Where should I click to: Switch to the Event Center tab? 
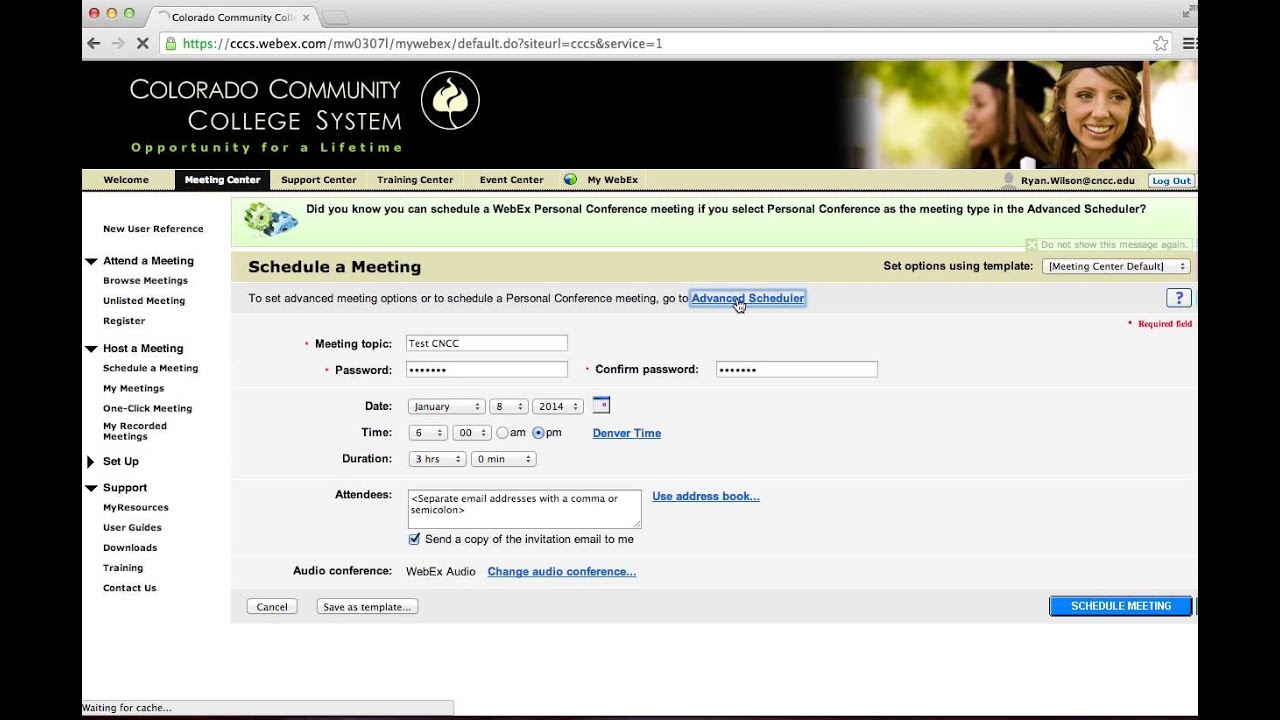pos(511,180)
